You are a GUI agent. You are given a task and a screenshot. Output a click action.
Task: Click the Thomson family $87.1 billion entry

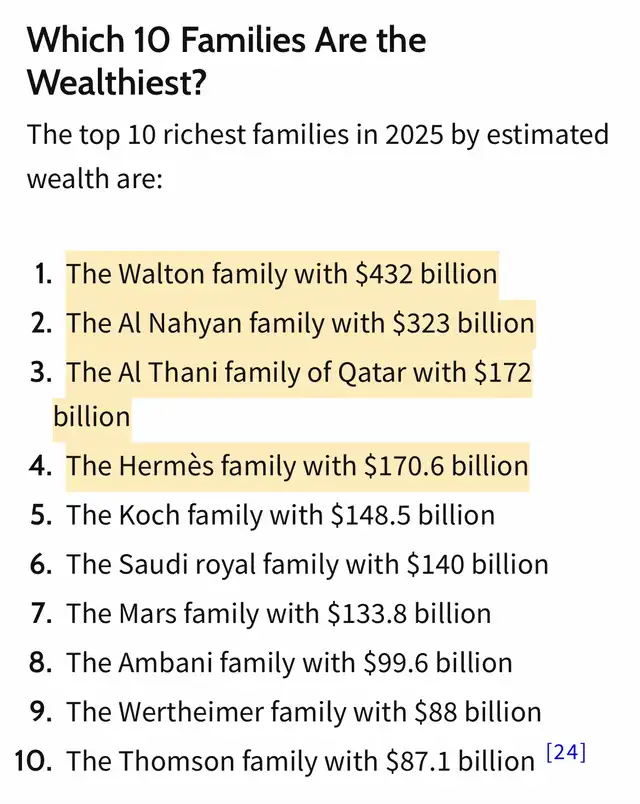tap(301, 761)
